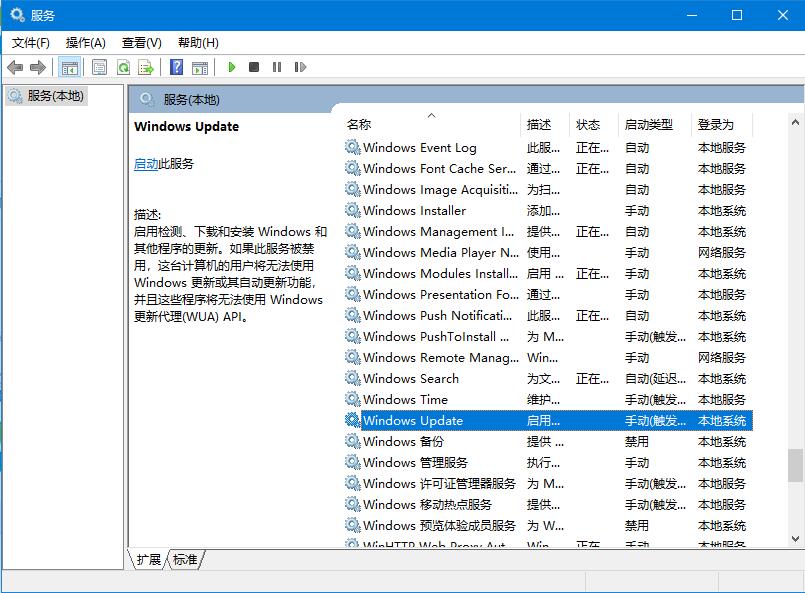Click 网络服务 in Windows Remote Management row

click(721, 357)
